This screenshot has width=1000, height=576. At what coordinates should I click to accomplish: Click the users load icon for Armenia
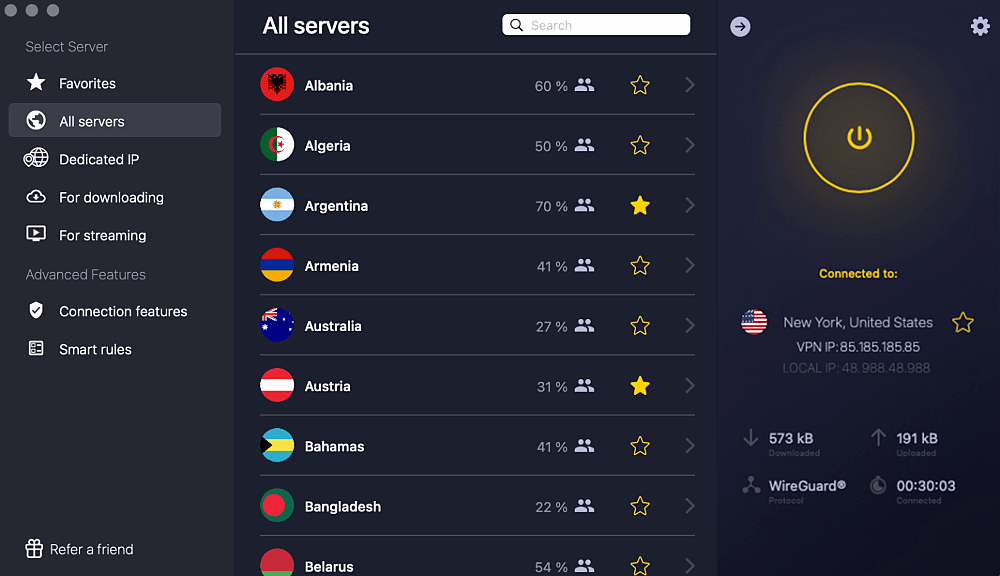[584, 265]
